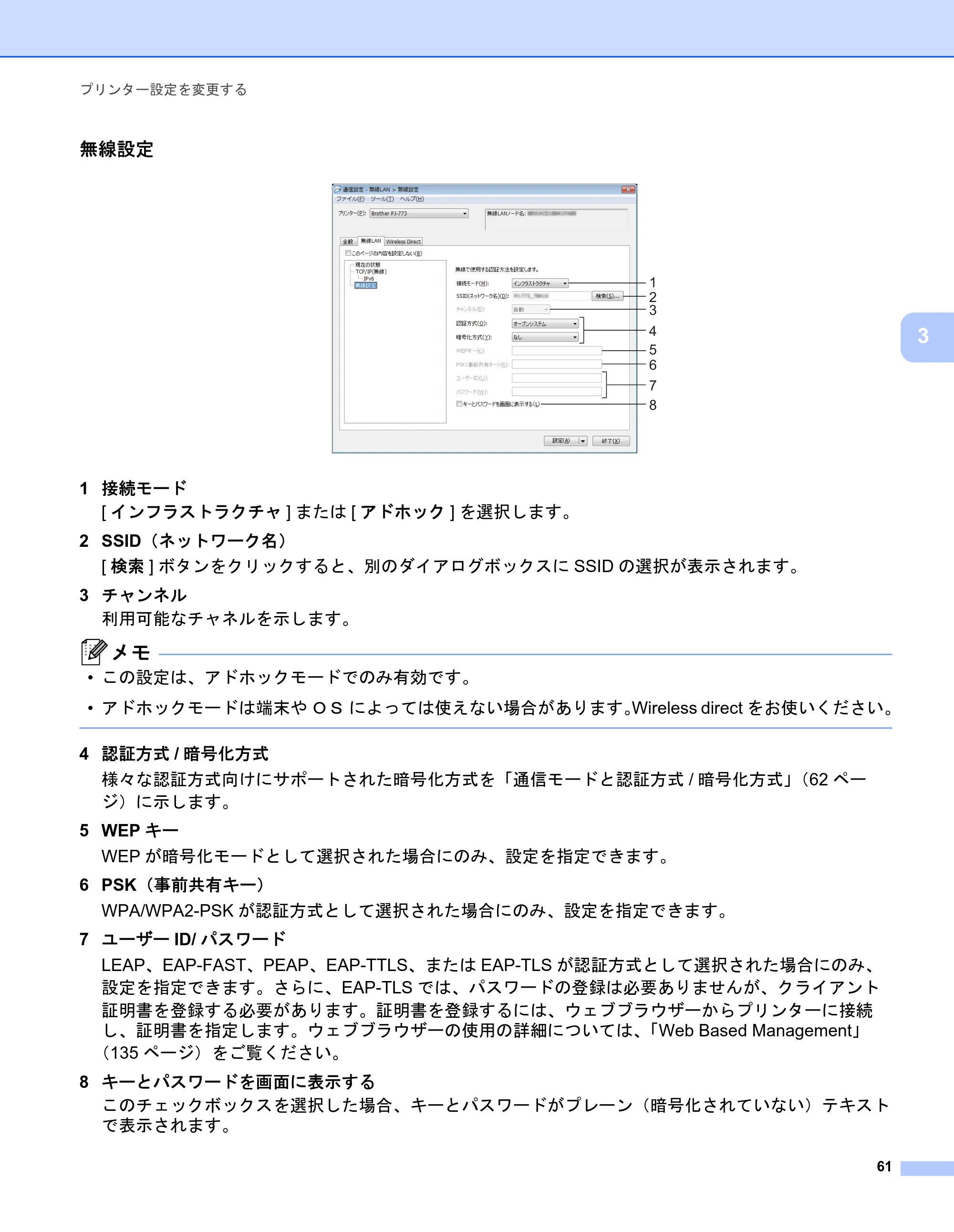The image size is (954, 1232).
Task: Select 無線設定 in the tree
Action: (x=365, y=285)
